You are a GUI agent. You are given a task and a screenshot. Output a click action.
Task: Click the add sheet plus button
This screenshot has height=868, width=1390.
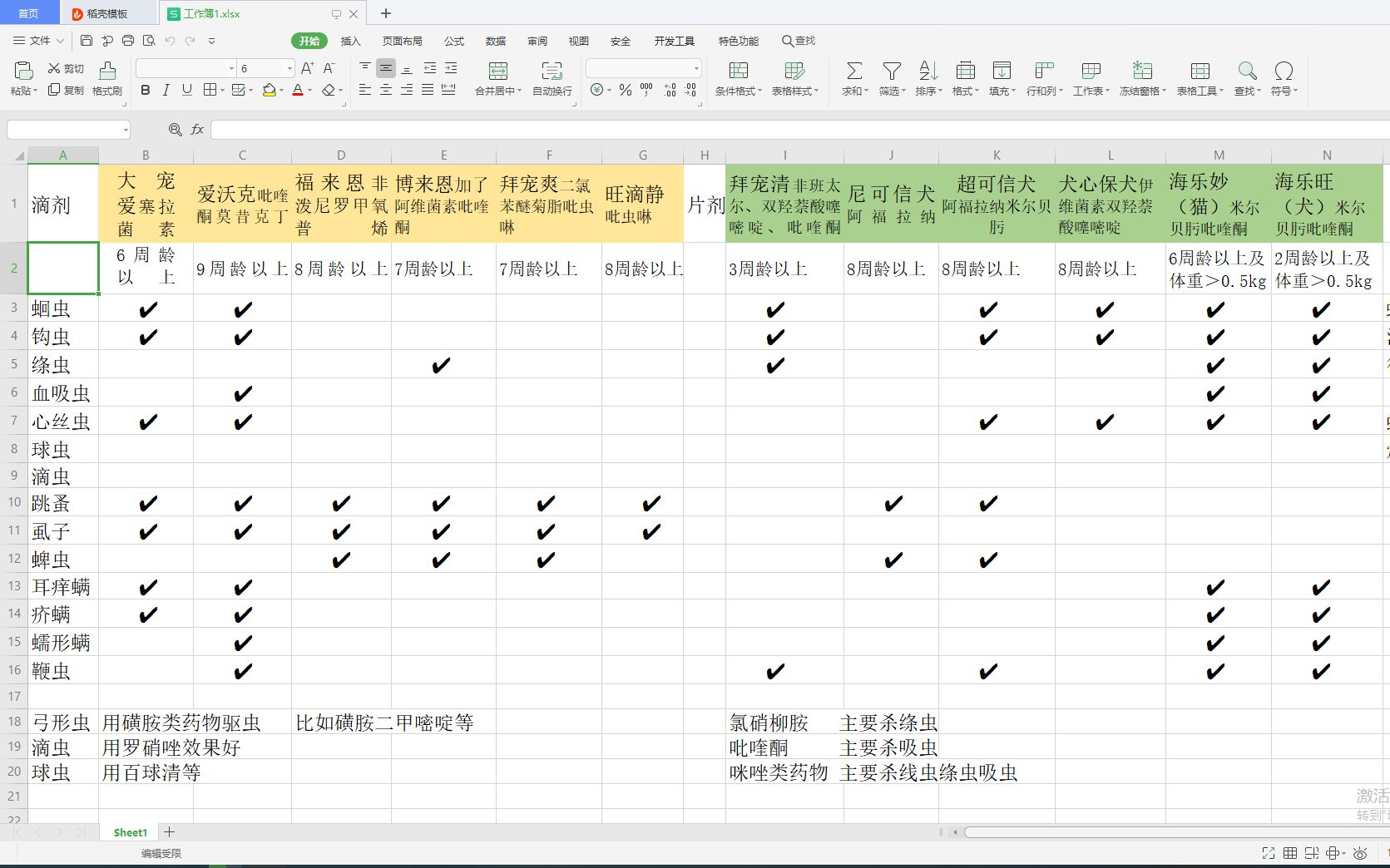169,831
